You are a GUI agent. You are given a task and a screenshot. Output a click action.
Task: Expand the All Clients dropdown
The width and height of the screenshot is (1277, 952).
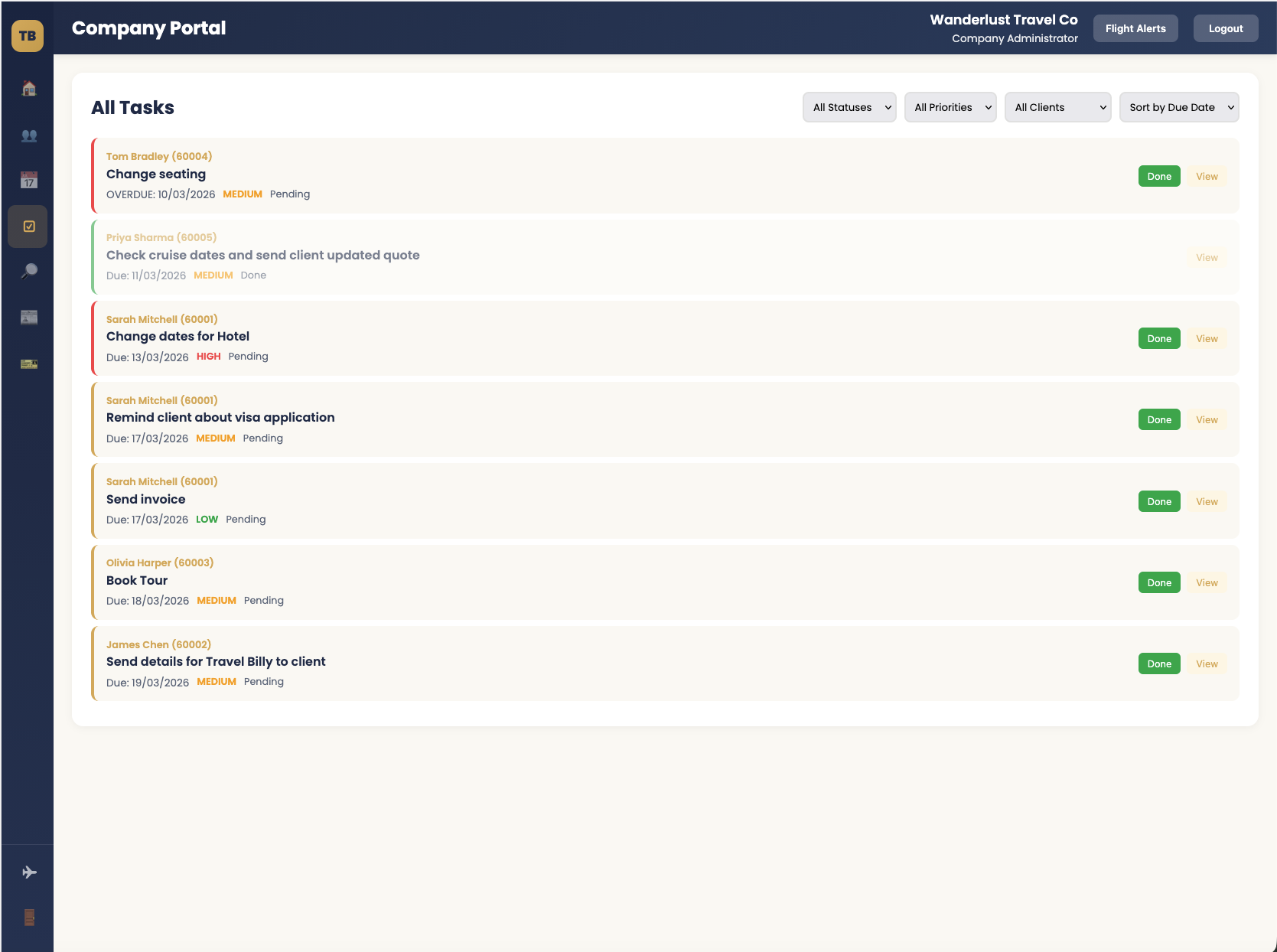pyautogui.click(x=1057, y=107)
